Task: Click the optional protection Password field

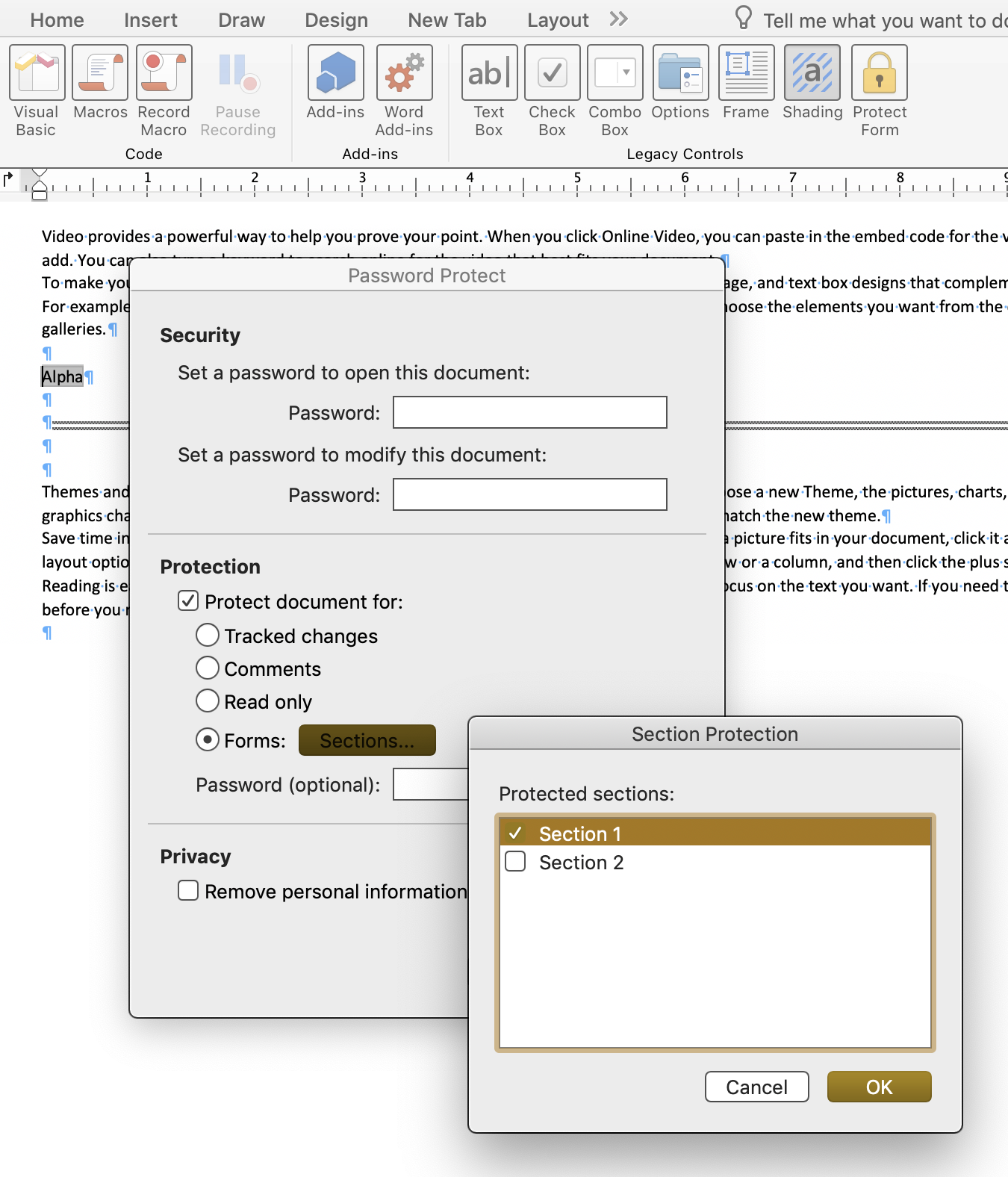Action: click(x=431, y=784)
